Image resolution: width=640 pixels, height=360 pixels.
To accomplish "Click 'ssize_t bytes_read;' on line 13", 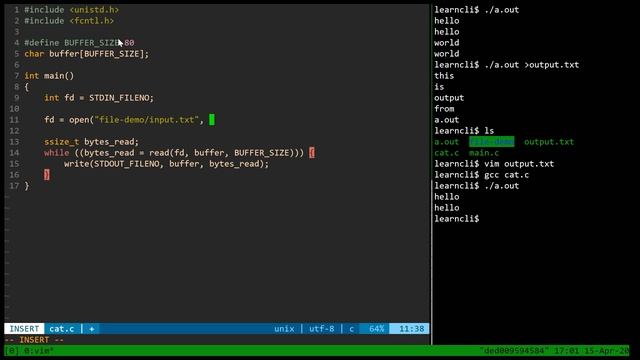I will [91, 142].
